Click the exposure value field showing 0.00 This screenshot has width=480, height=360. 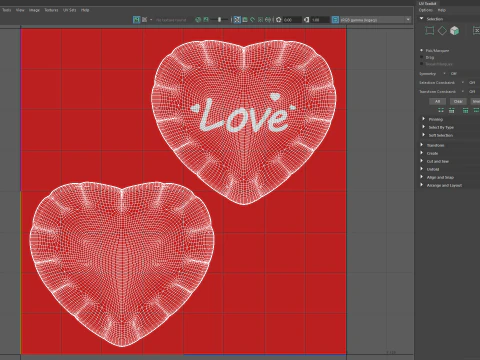coord(292,20)
